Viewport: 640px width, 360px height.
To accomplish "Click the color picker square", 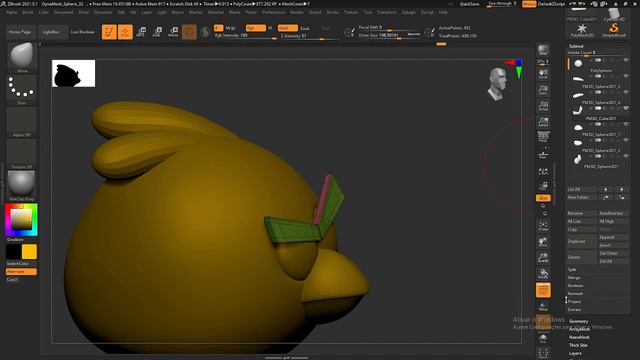I will click(21, 220).
